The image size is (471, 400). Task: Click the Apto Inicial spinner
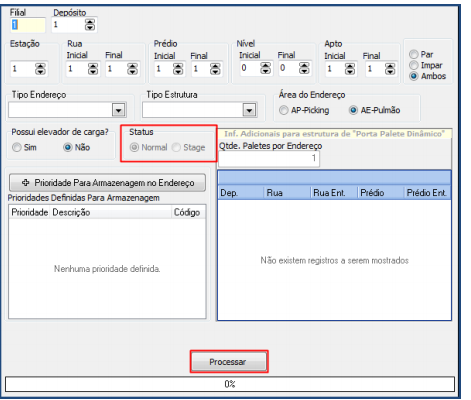click(350, 69)
